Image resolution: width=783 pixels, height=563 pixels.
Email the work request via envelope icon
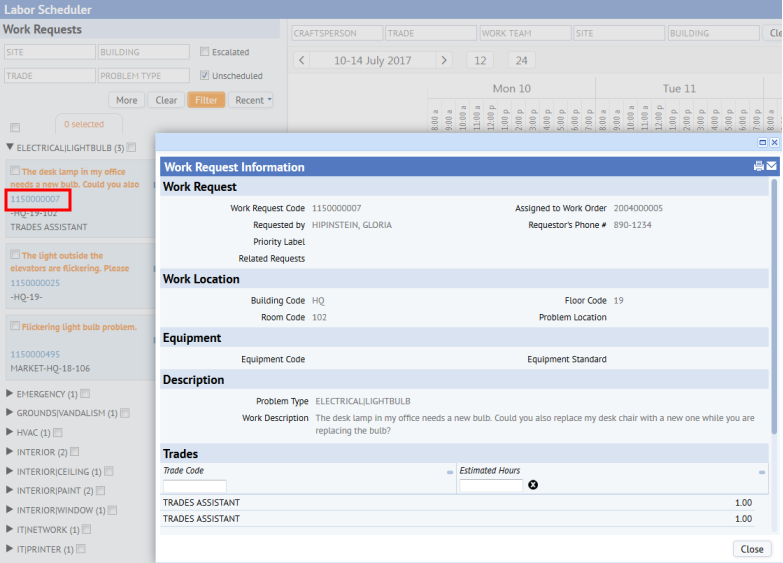coord(771,166)
